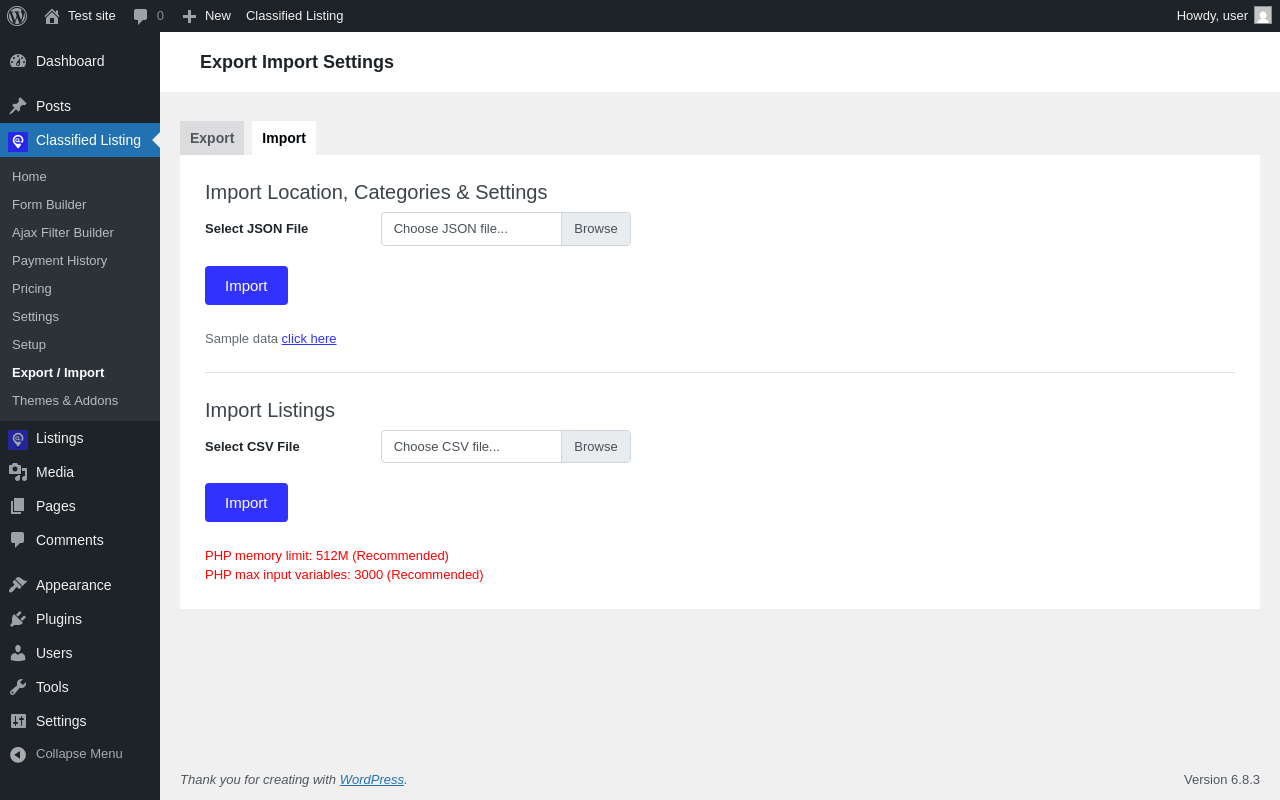This screenshot has height=800, width=1280.
Task: Click the Users person icon
Action: [x=18, y=653]
